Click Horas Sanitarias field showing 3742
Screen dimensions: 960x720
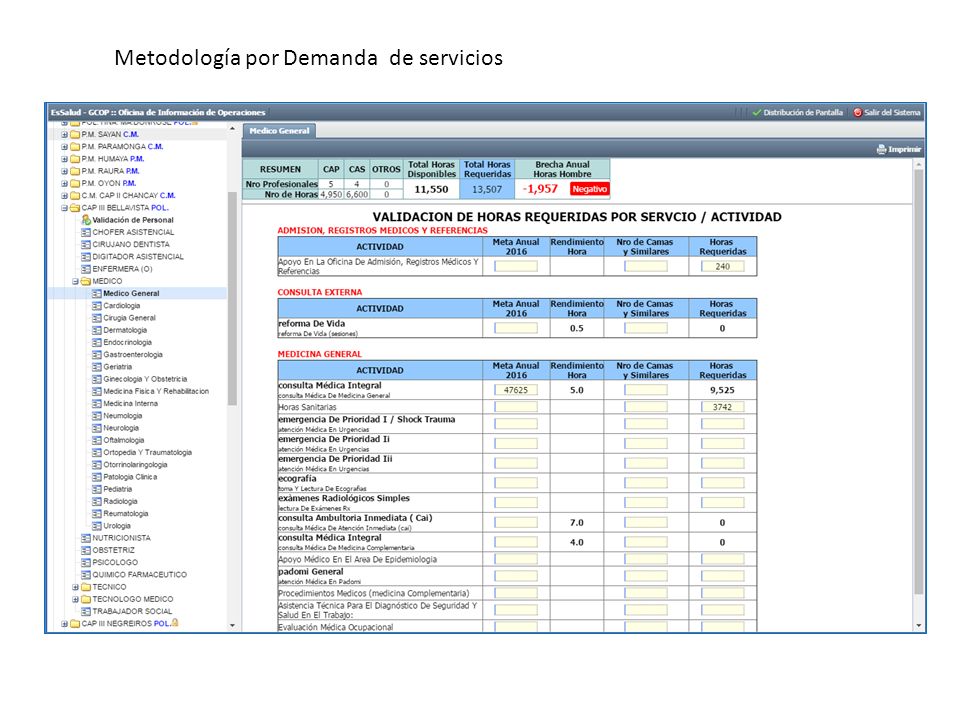[x=722, y=407]
